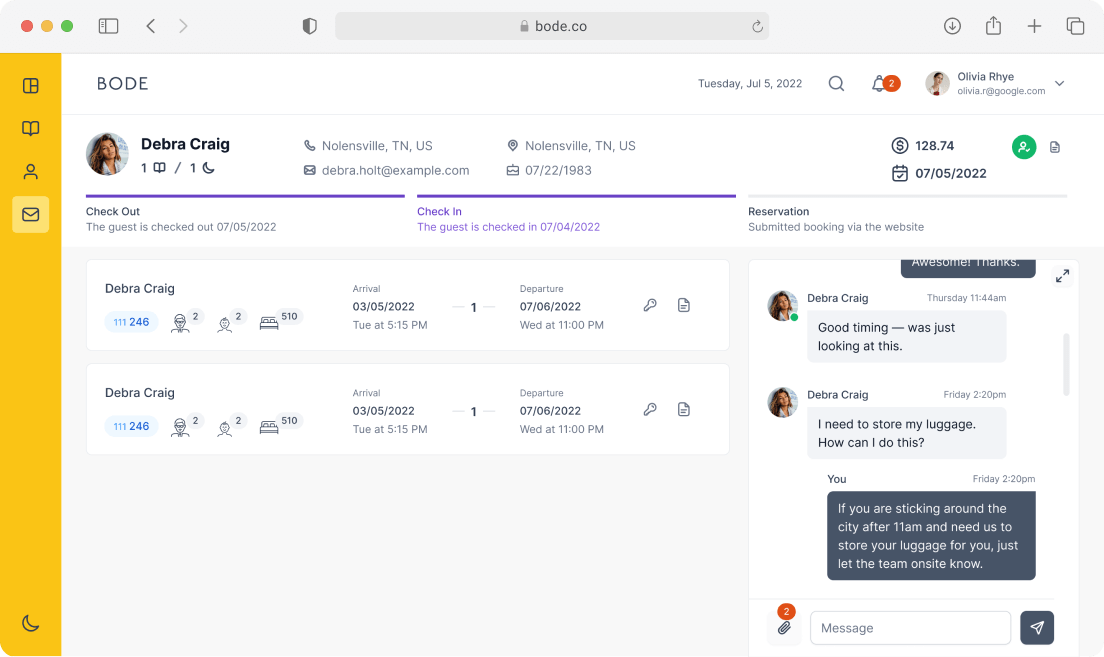Click the adults icon in first booking card
Screen dimensions: 1104x657
[x=180, y=323]
